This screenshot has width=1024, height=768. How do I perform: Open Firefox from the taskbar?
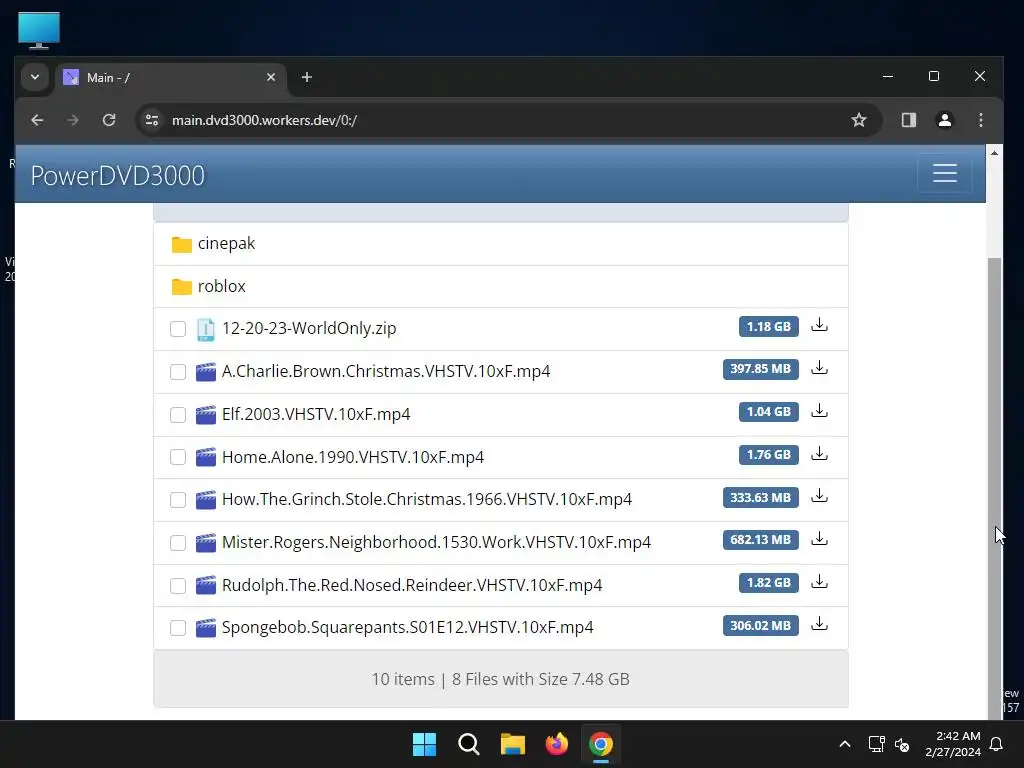[x=556, y=744]
